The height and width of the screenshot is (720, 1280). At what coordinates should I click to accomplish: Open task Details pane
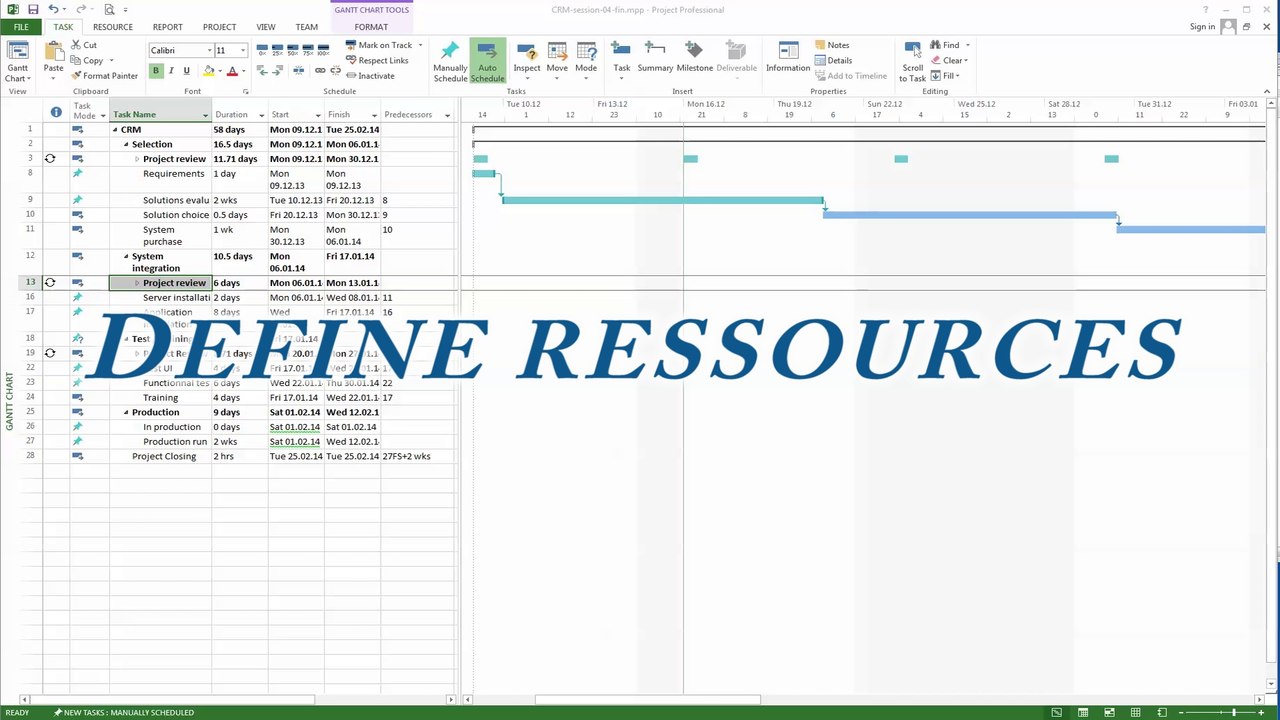click(833, 60)
